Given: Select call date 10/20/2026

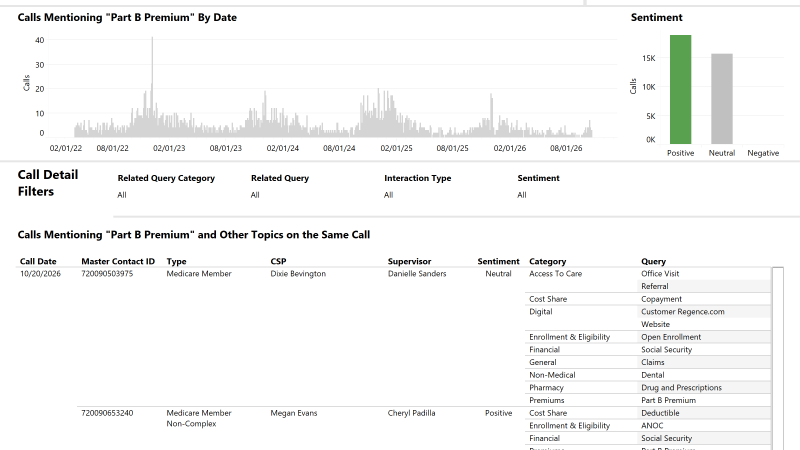Looking at the screenshot, I should tap(40, 273).
